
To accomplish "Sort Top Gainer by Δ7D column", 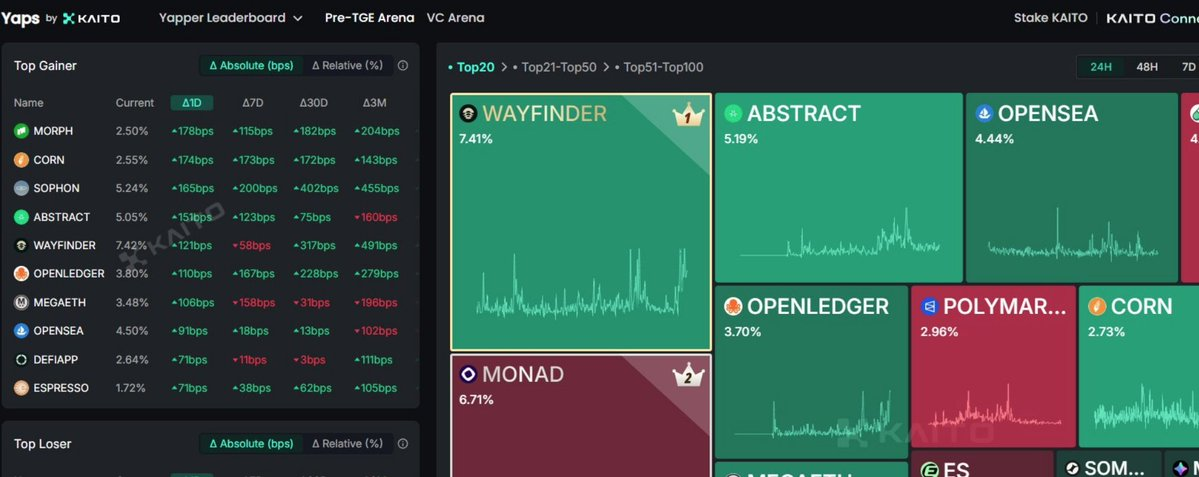I will click(x=253, y=102).
